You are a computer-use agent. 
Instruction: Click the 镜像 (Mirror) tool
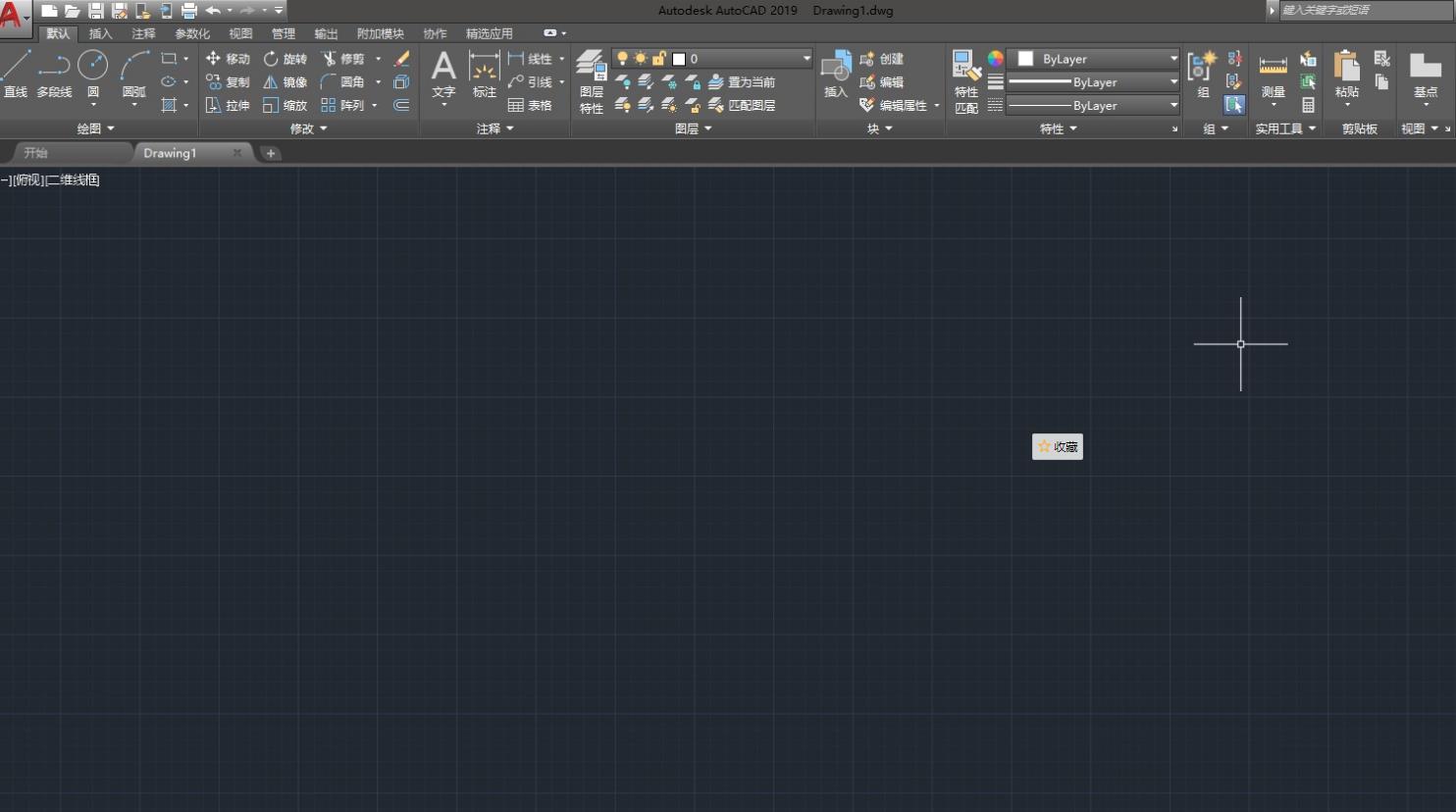(286, 82)
